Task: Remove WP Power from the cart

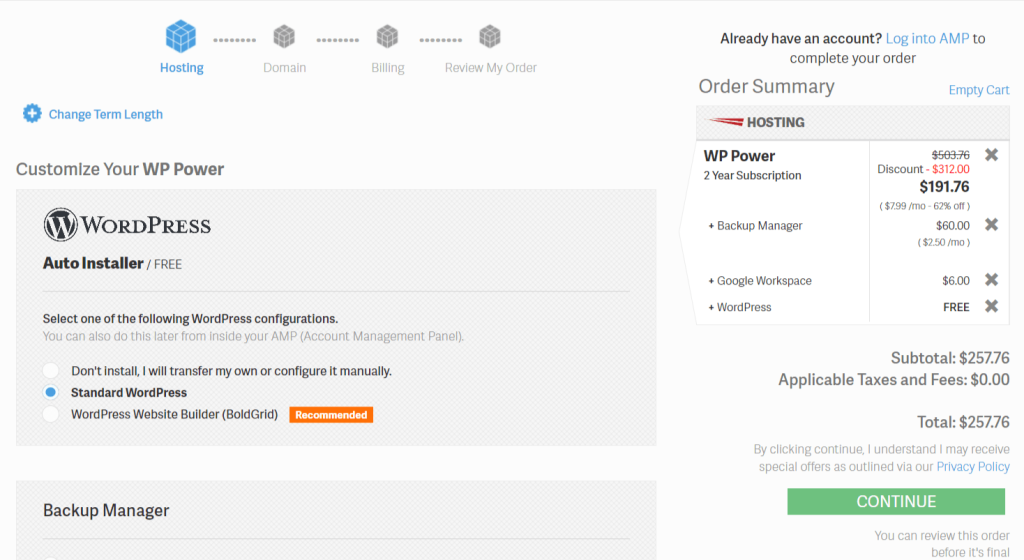Action: 991,155
